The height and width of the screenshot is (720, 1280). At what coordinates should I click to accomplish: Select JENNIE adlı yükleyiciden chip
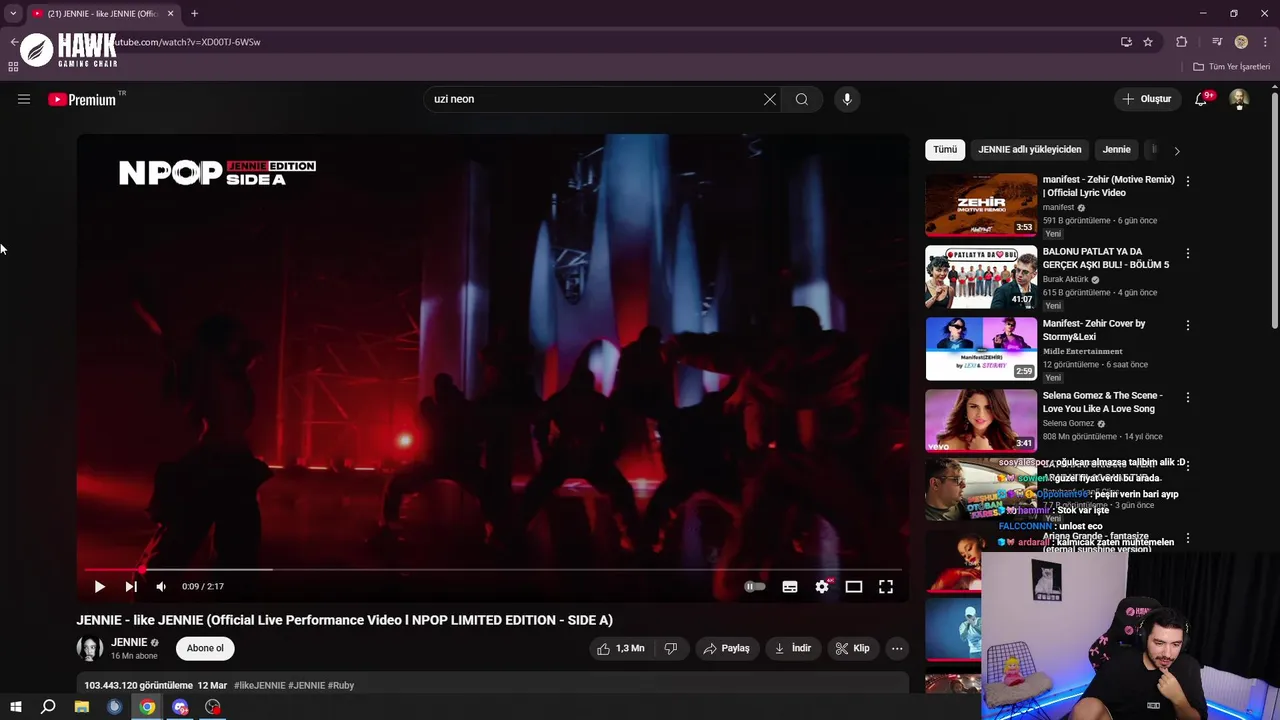(1030, 150)
